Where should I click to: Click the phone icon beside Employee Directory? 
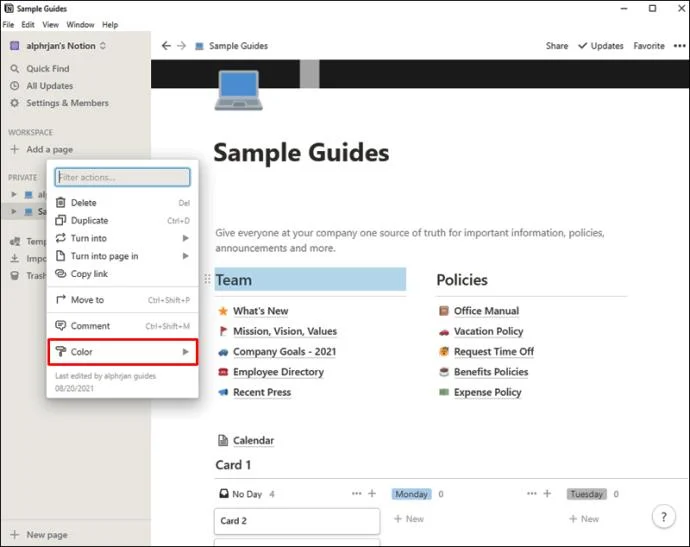[x=223, y=372]
